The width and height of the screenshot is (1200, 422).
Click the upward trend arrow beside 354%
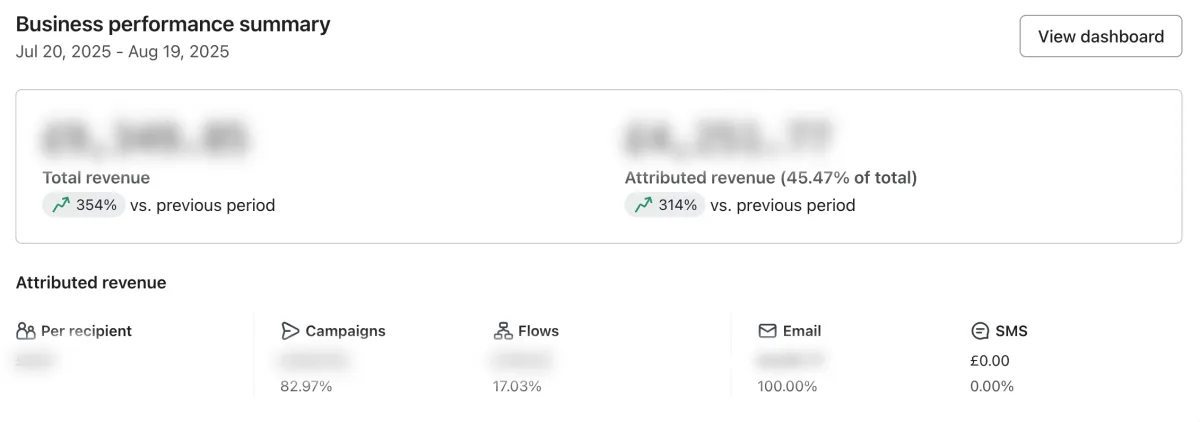[x=61, y=205]
